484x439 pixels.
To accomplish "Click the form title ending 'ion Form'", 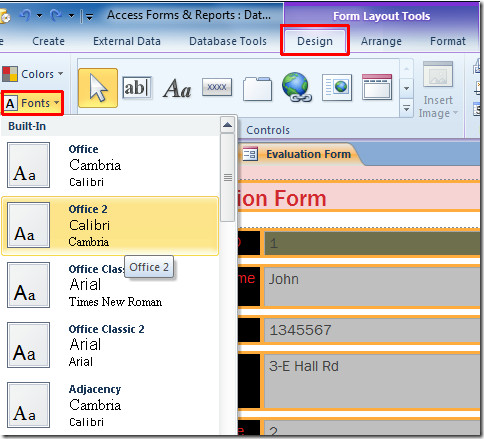I will click(x=283, y=199).
